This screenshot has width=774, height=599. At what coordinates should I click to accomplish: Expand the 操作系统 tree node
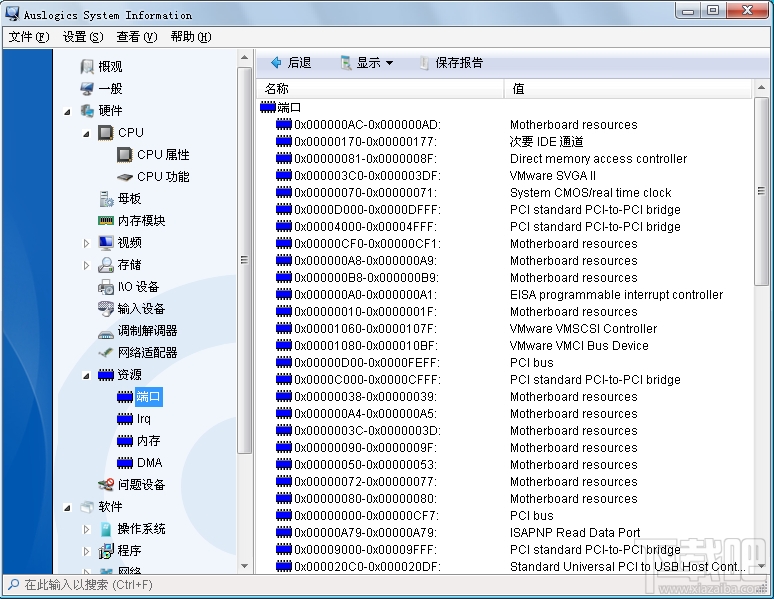tap(86, 529)
